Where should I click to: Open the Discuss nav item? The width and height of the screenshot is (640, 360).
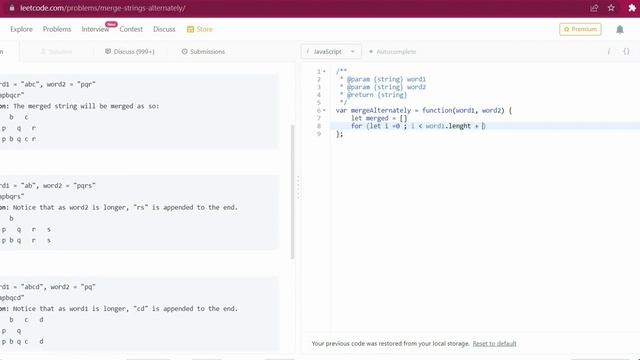click(x=164, y=29)
